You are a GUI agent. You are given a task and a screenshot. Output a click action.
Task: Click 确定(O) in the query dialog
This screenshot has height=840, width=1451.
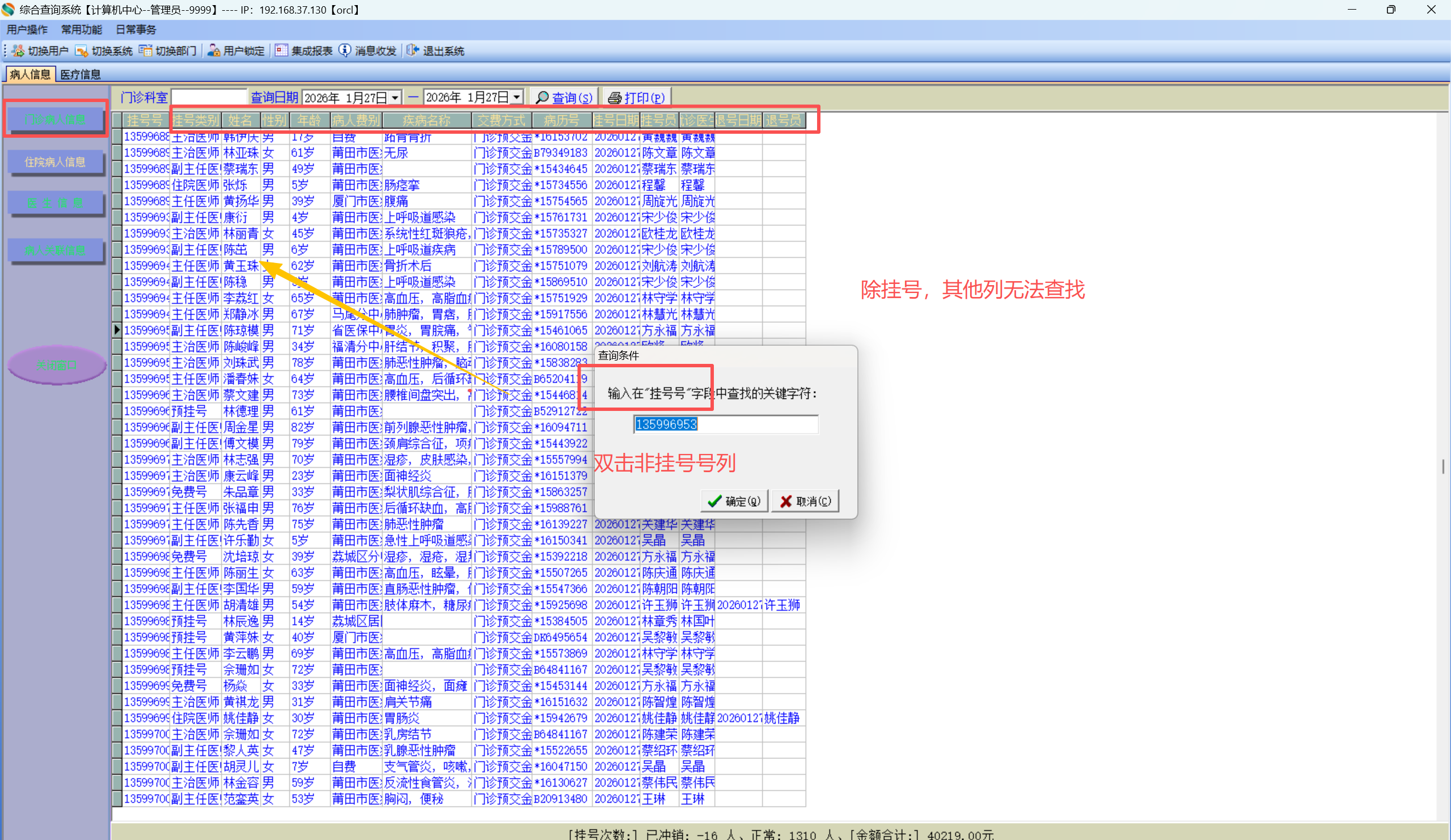point(734,501)
